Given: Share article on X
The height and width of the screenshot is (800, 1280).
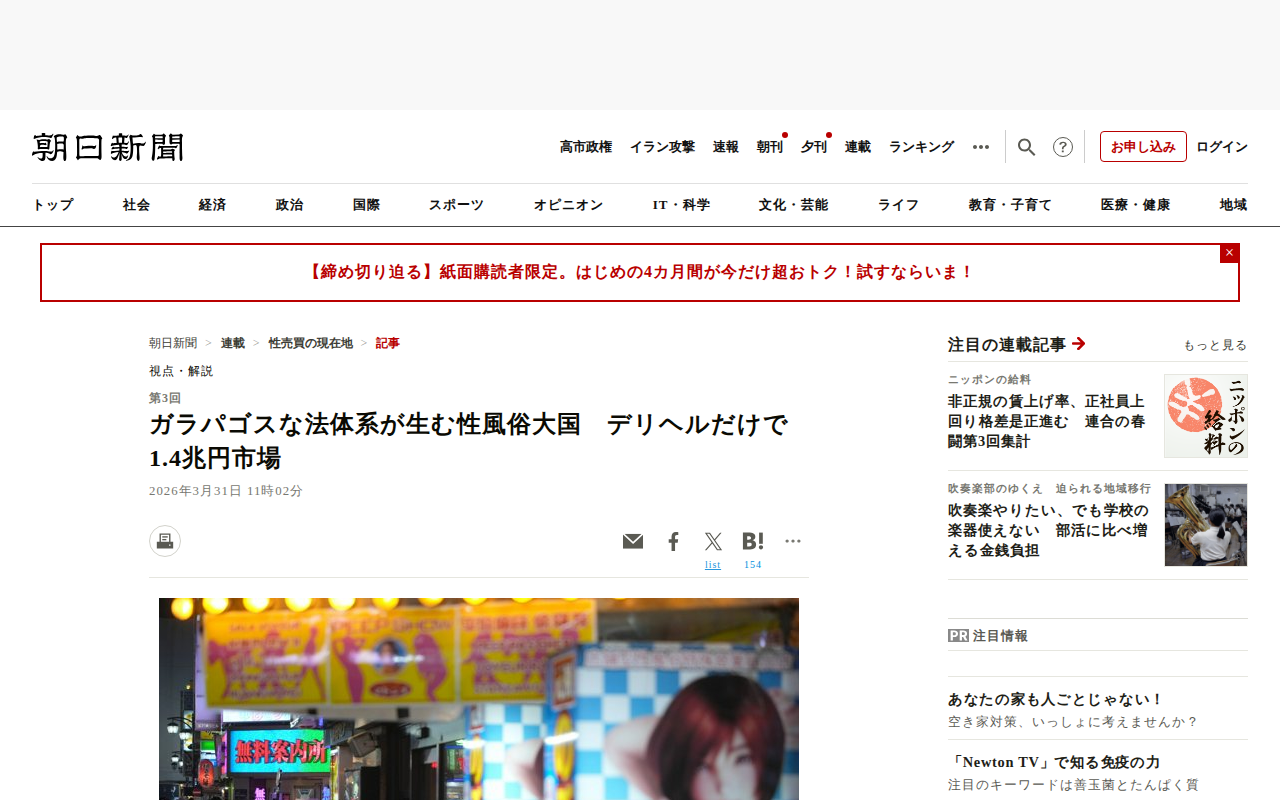Looking at the screenshot, I should 713,541.
